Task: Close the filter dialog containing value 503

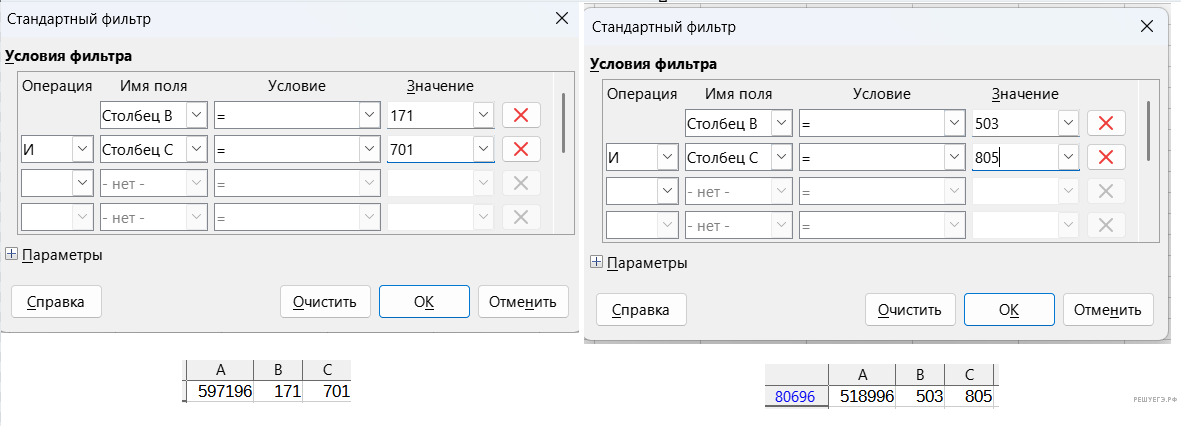Action: coord(1144,27)
